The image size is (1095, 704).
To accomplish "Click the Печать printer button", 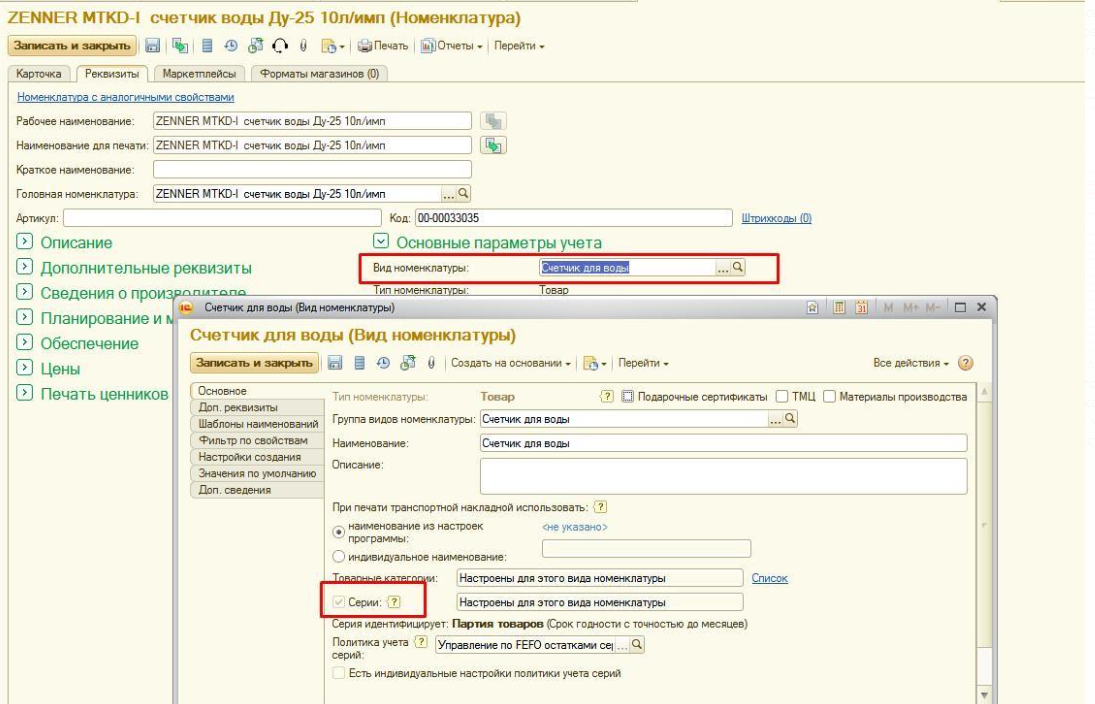I will point(383,46).
